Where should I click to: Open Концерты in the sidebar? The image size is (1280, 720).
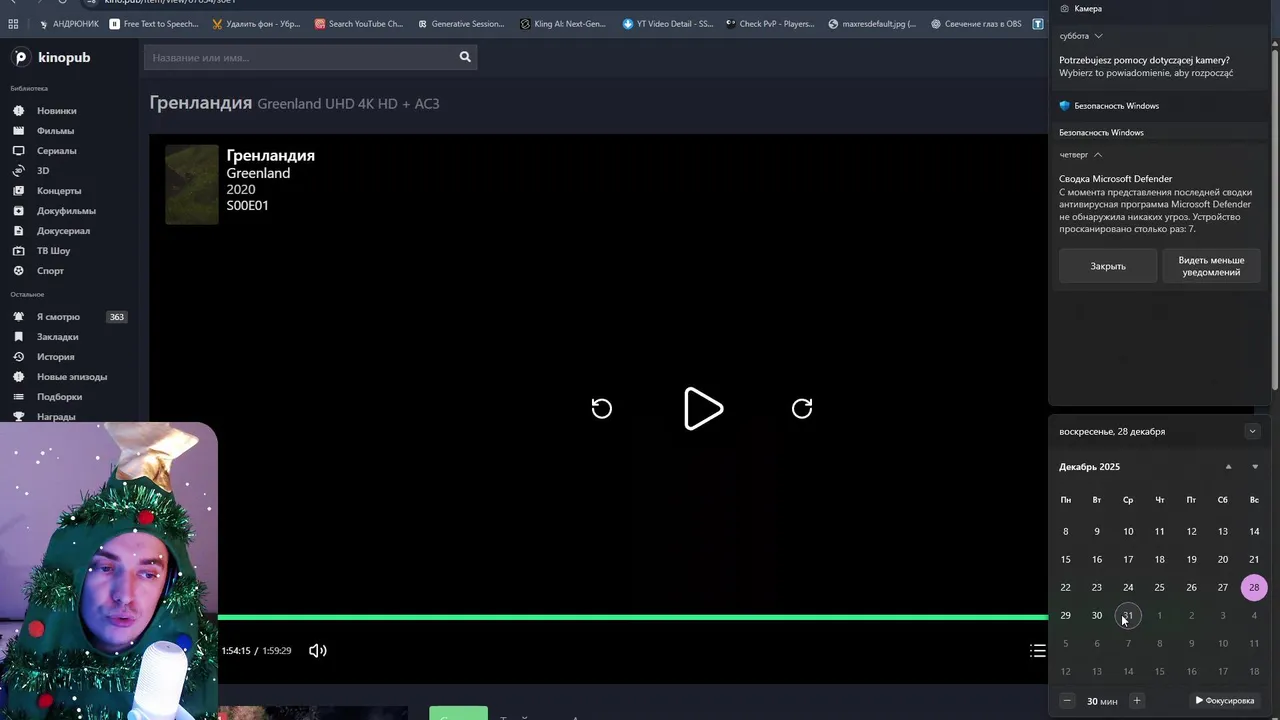[x=59, y=191]
